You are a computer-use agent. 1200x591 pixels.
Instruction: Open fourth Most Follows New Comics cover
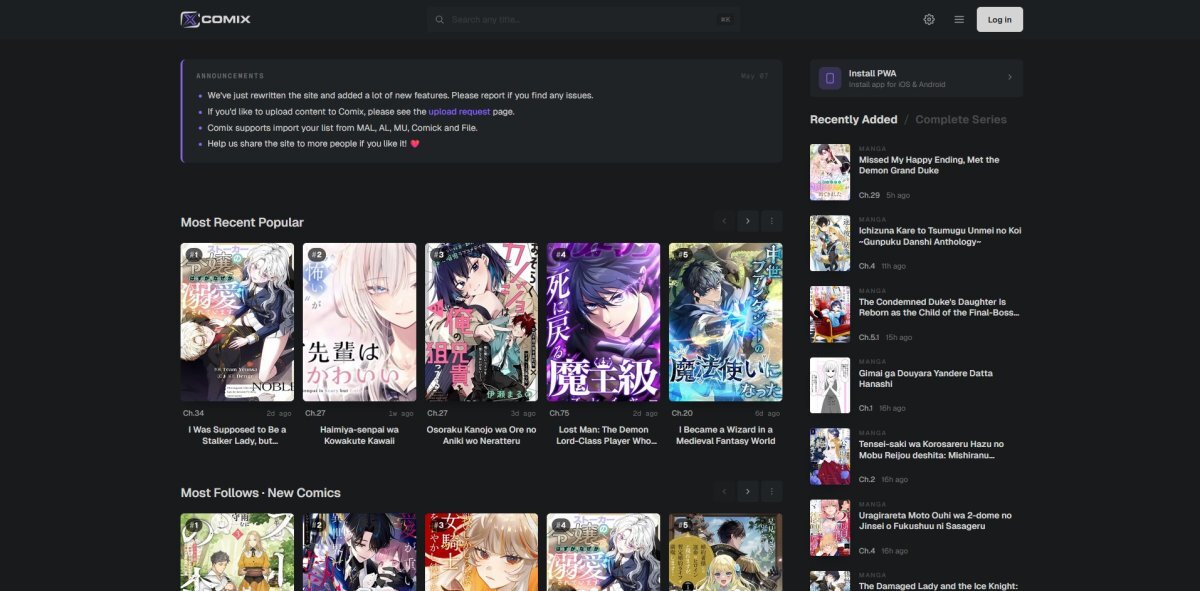[603, 552]
